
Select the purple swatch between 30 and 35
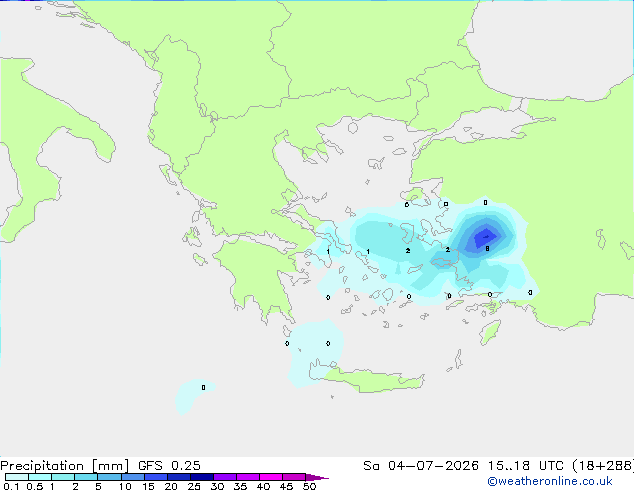(x=225, y=477)
